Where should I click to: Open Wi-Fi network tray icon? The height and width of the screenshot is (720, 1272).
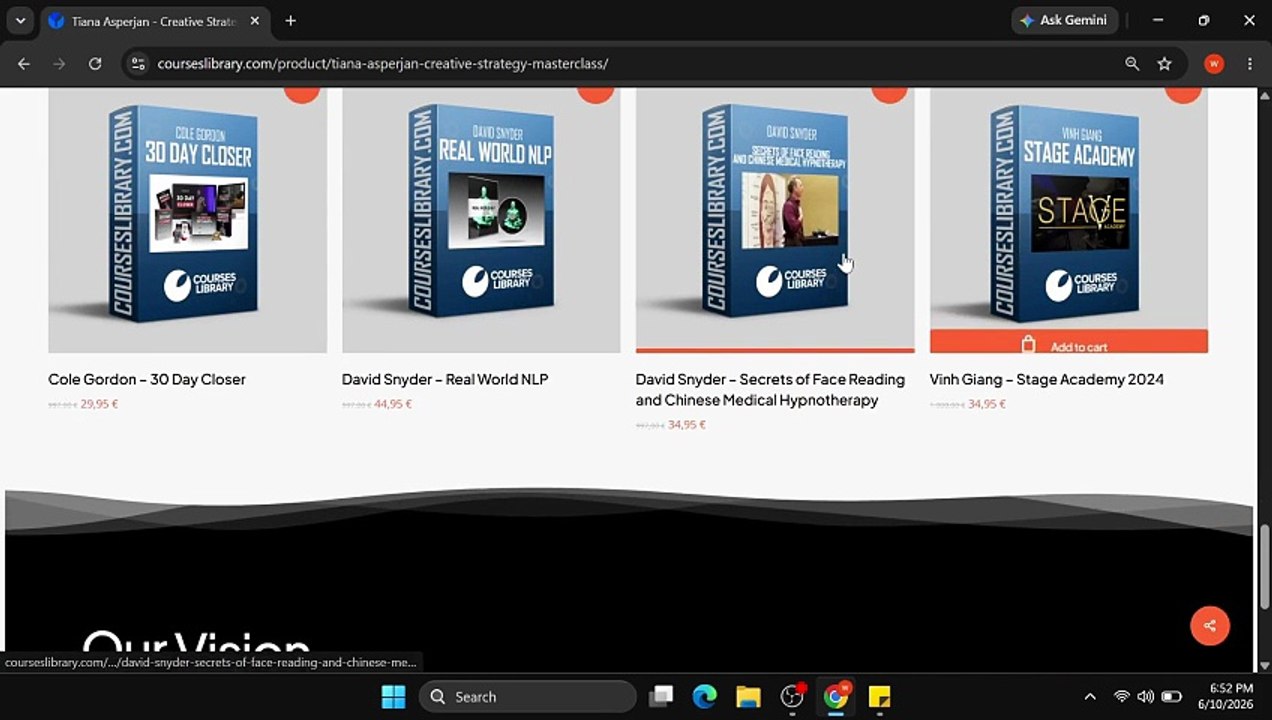(1122, 697)
